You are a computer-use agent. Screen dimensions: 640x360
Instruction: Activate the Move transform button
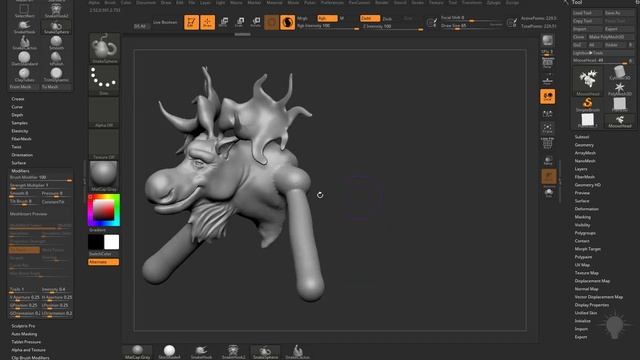pyautogui.click(x=224, y=22)
